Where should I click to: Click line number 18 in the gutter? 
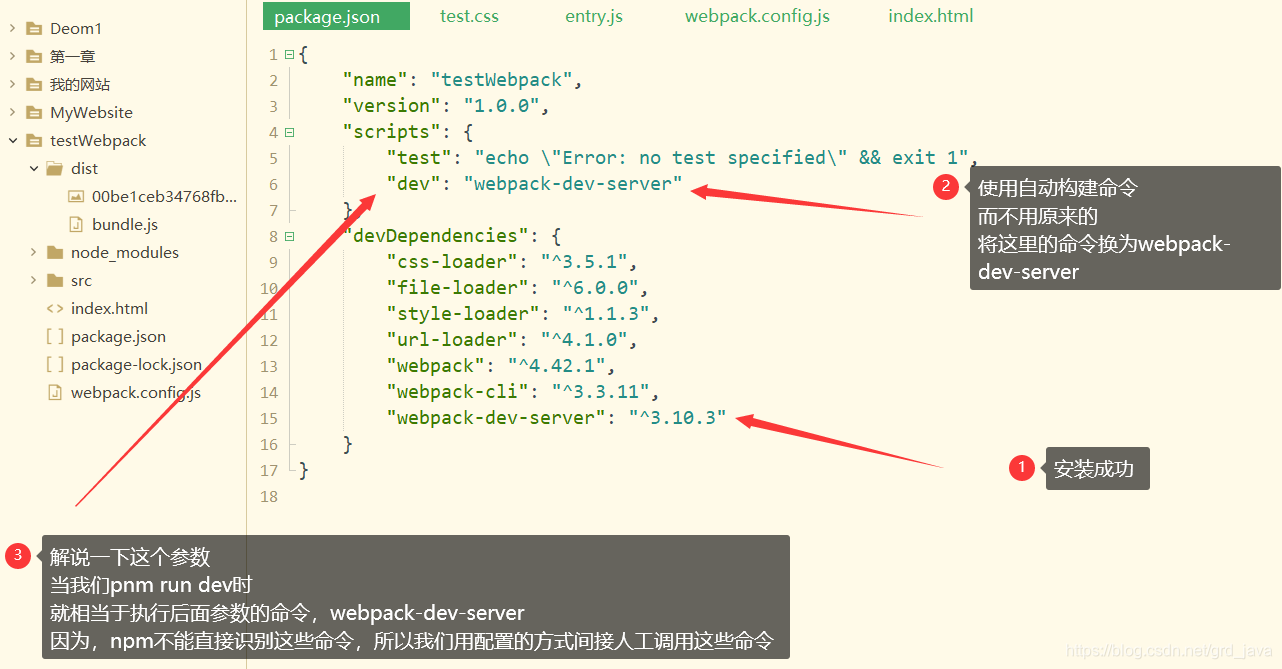click(x=268, y=496)
